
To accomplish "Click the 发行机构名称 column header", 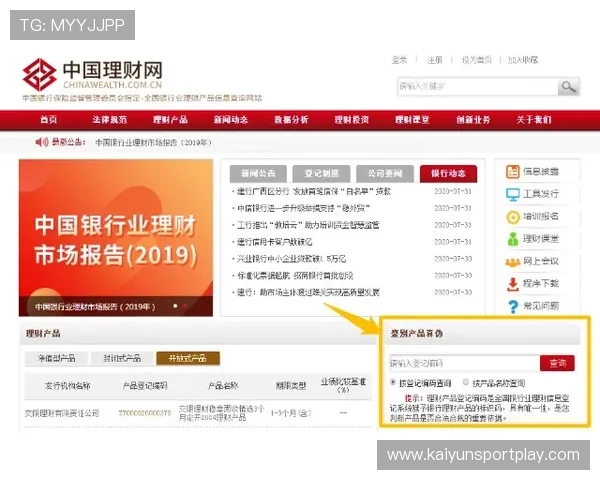I will 68,386.
